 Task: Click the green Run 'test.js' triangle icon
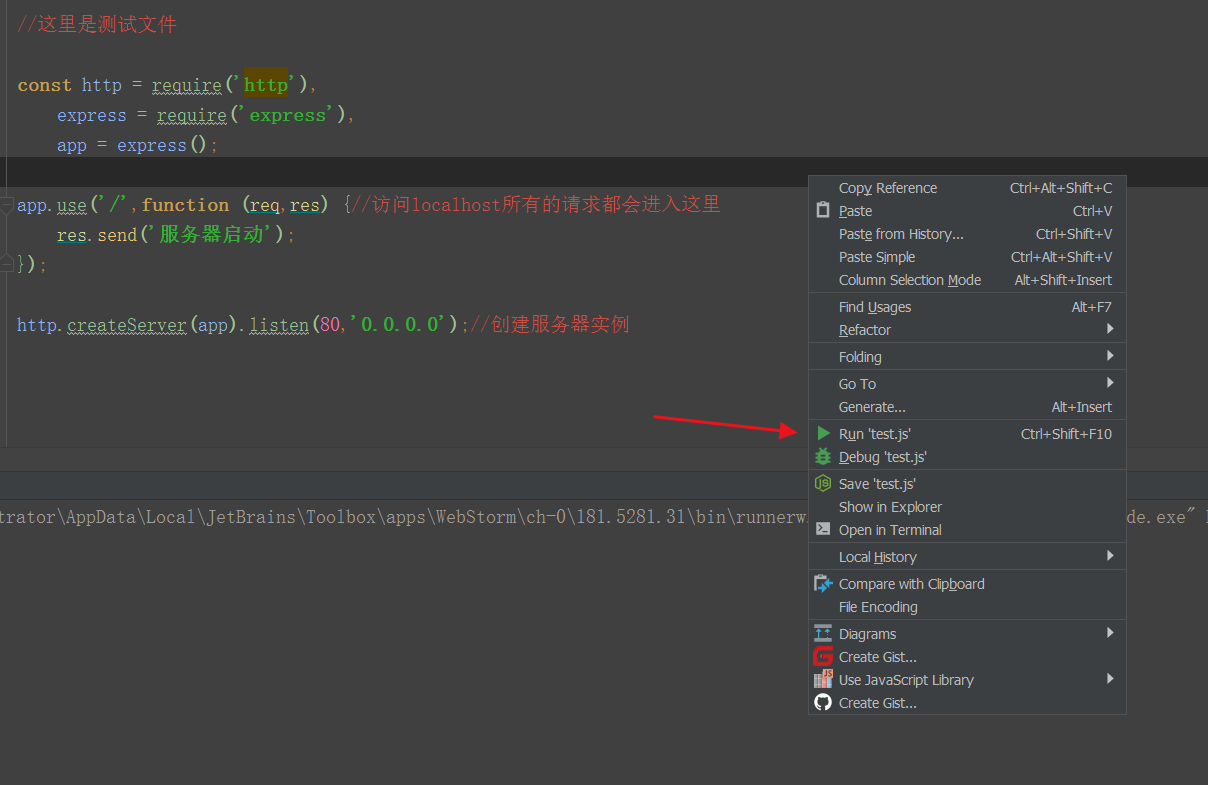[823, 434]
